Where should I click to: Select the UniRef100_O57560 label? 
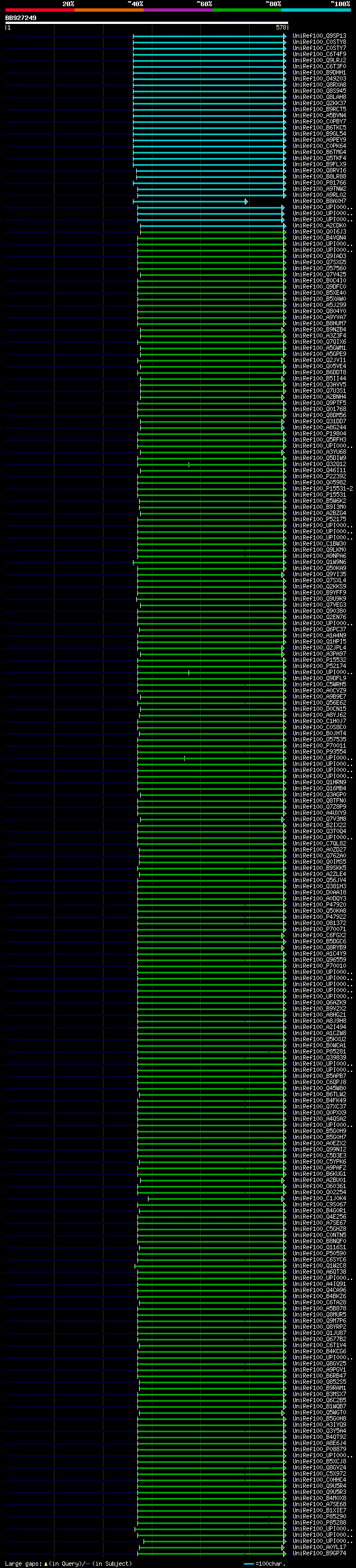319,268
